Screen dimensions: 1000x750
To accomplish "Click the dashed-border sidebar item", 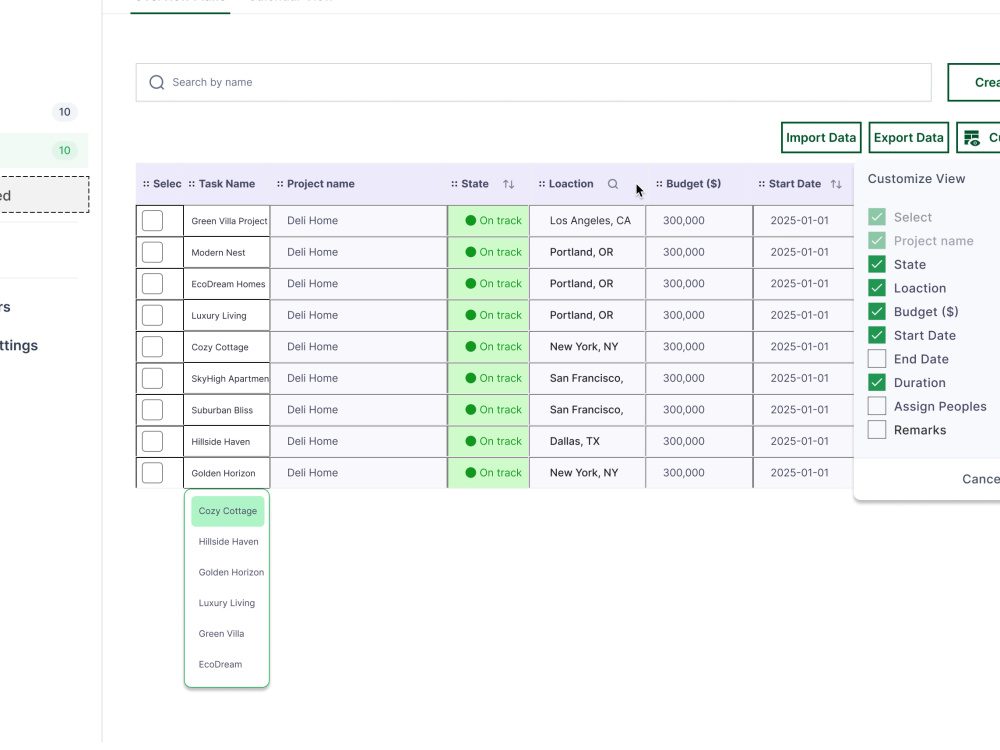I will [44, 195].
